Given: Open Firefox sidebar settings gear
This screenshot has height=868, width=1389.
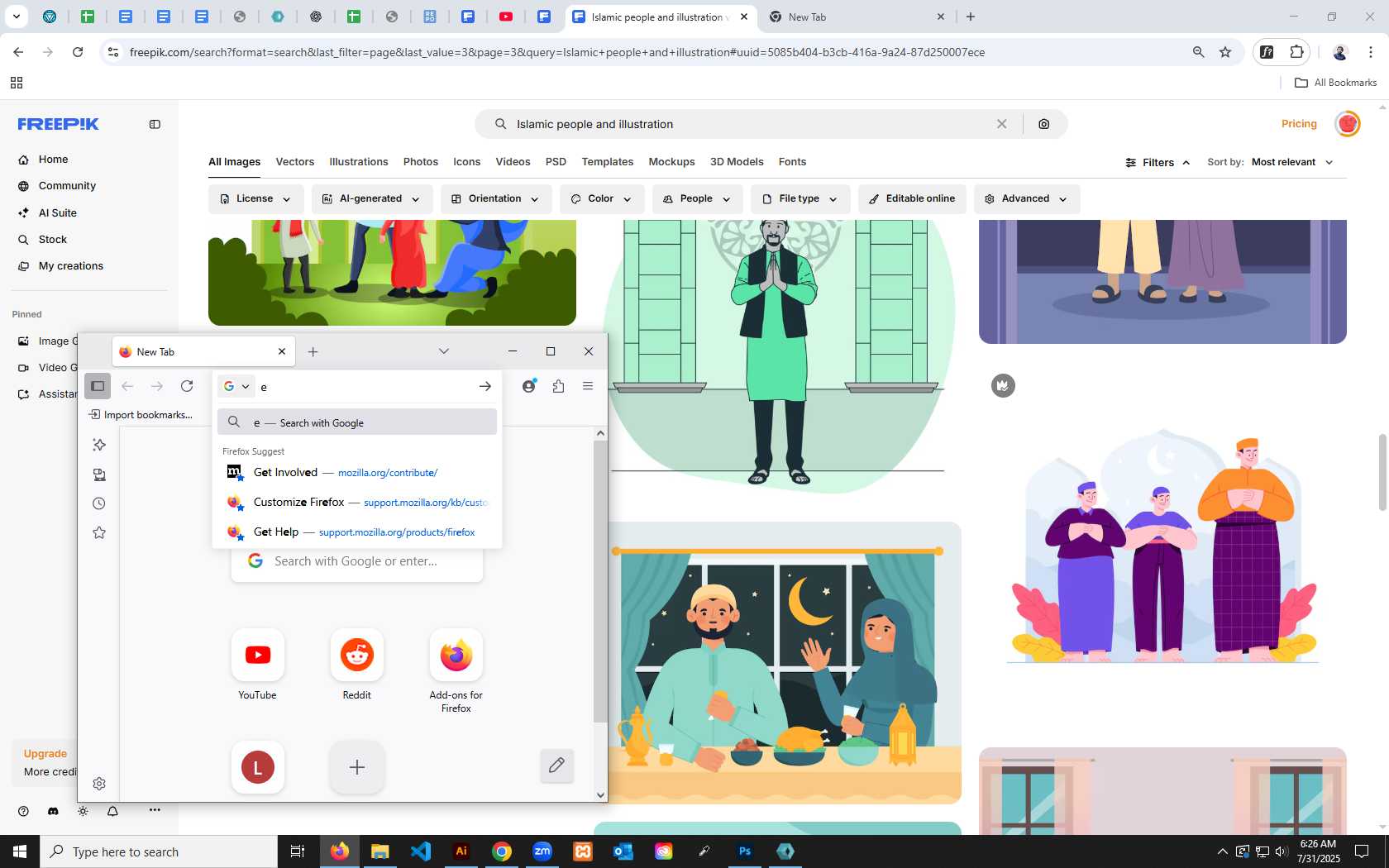Looking at the screenshot, I should pos(99,784).
